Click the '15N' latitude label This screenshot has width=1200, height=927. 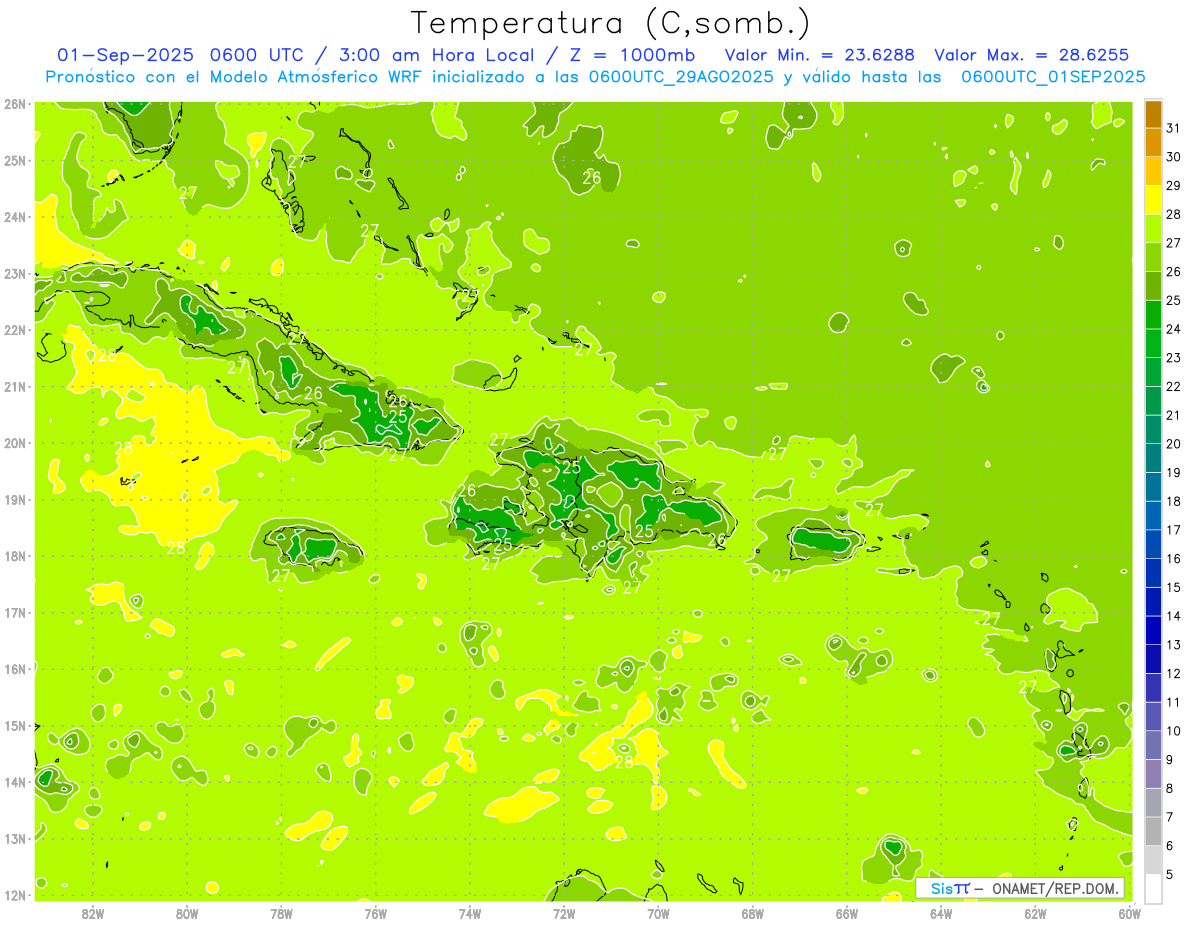14,726
